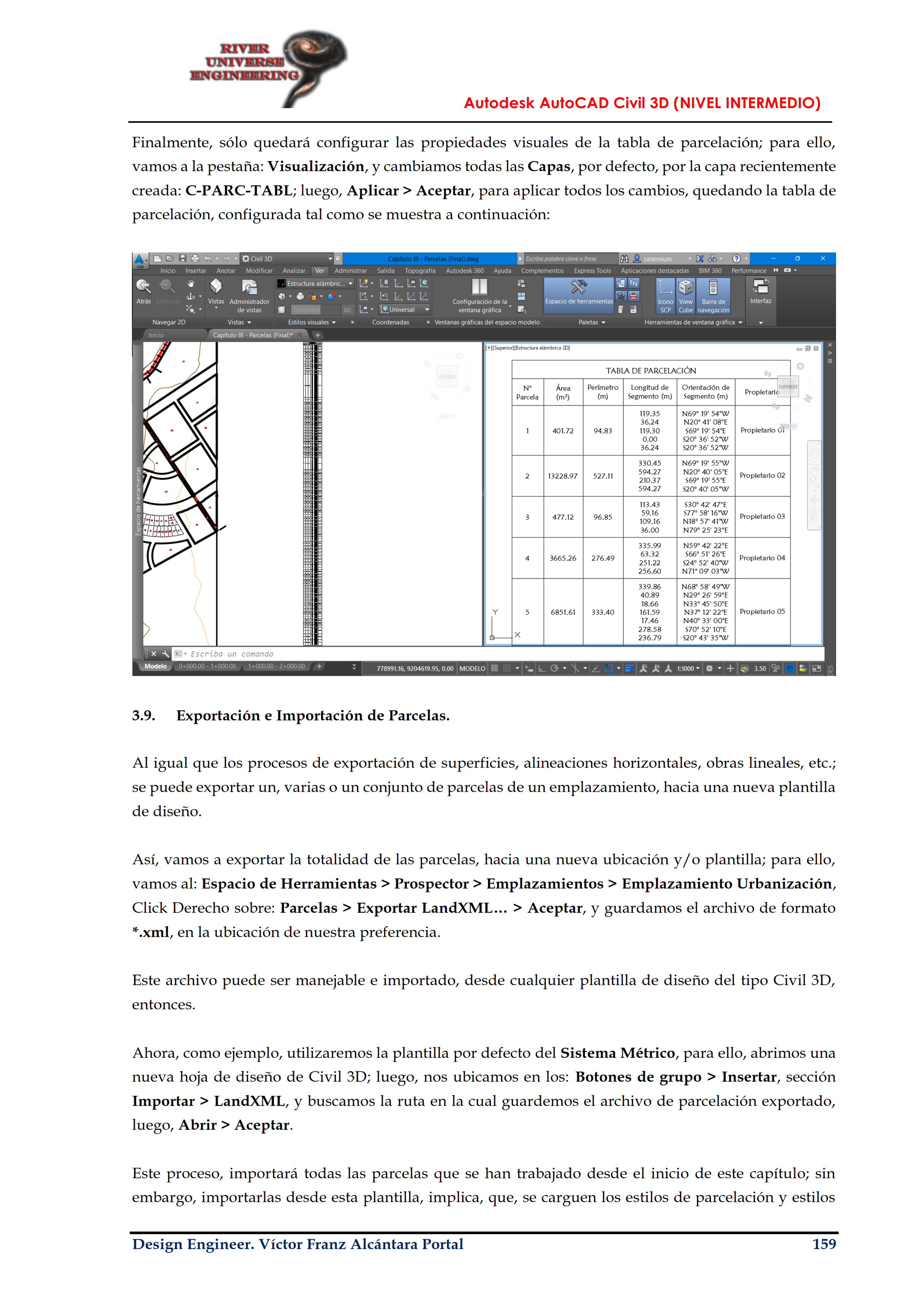The image size is (924, 1308).
Task: Switch to the Inicio file tab
Action: [x=156, y=335]
